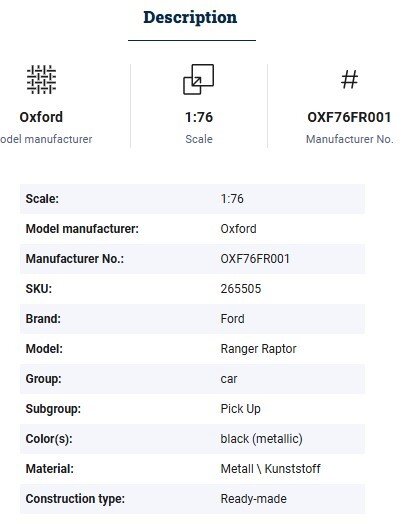Click the SKU value 265505

(241, 289)
